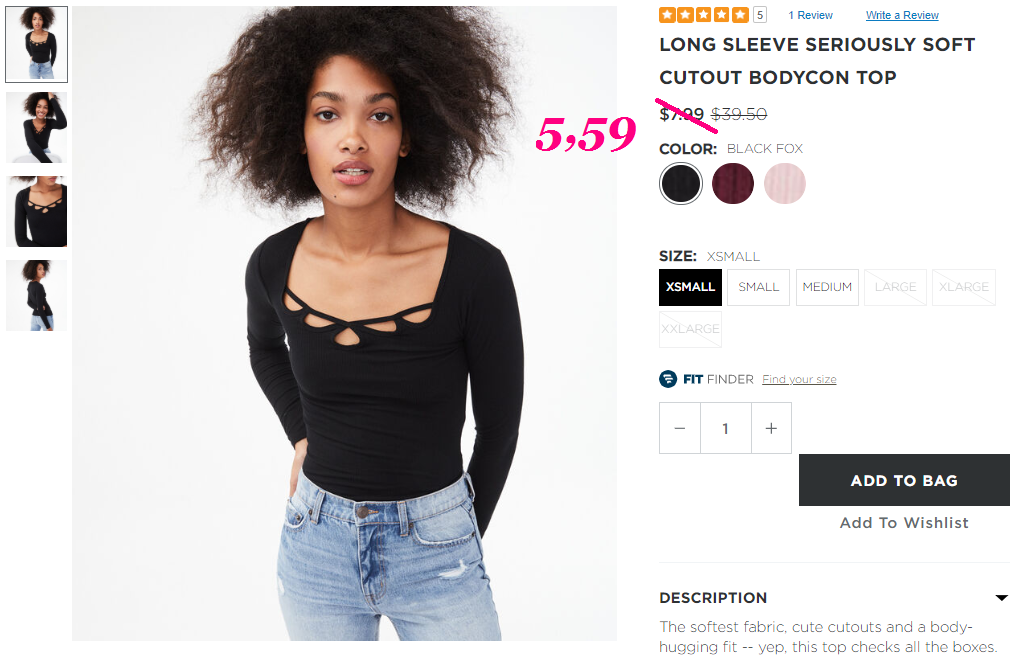Choose the XLARGE size option
The image size is (1019, 659).
coord(964,287)
